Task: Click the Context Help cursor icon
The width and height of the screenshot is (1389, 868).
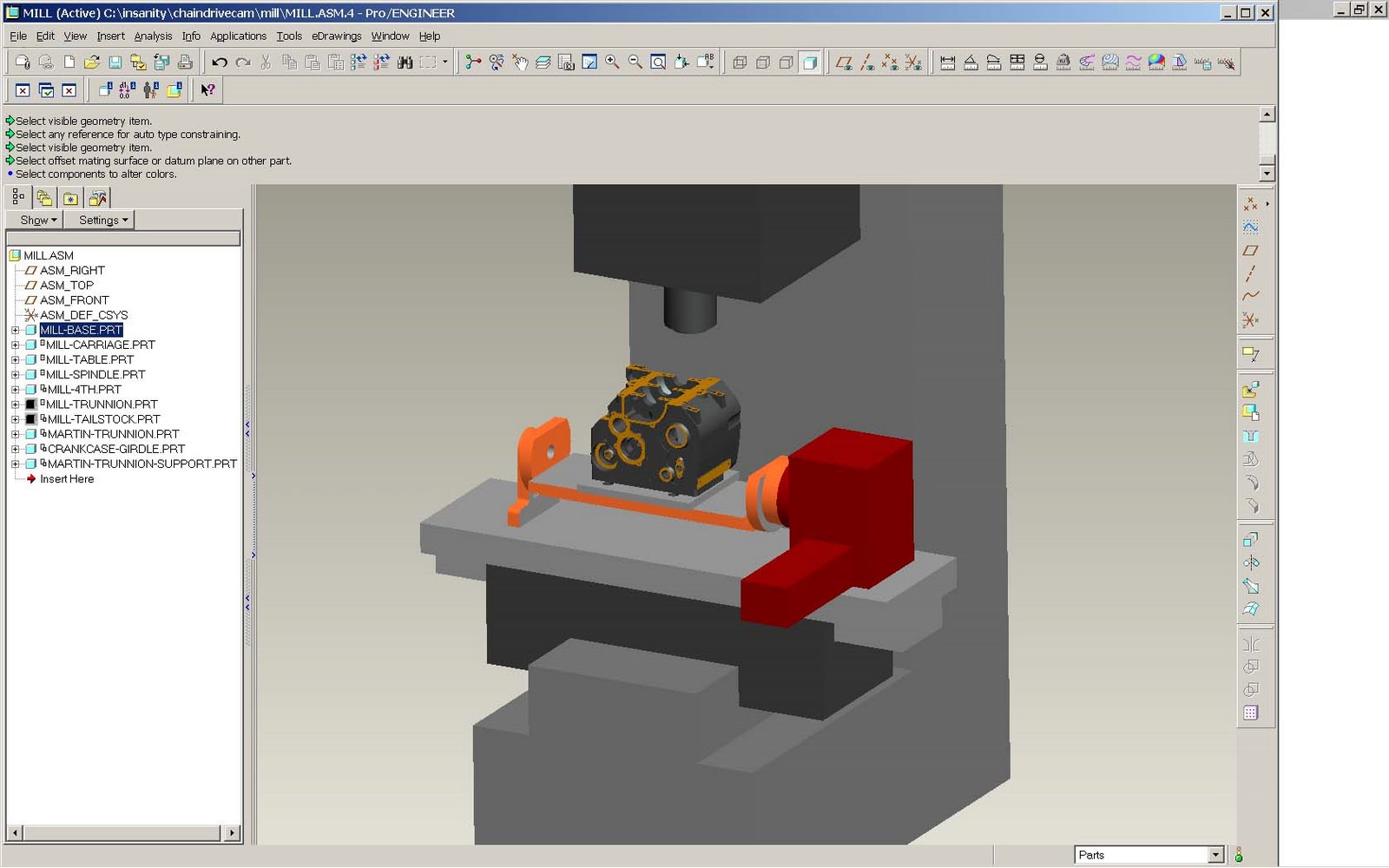Action: (x=207, y=89)
